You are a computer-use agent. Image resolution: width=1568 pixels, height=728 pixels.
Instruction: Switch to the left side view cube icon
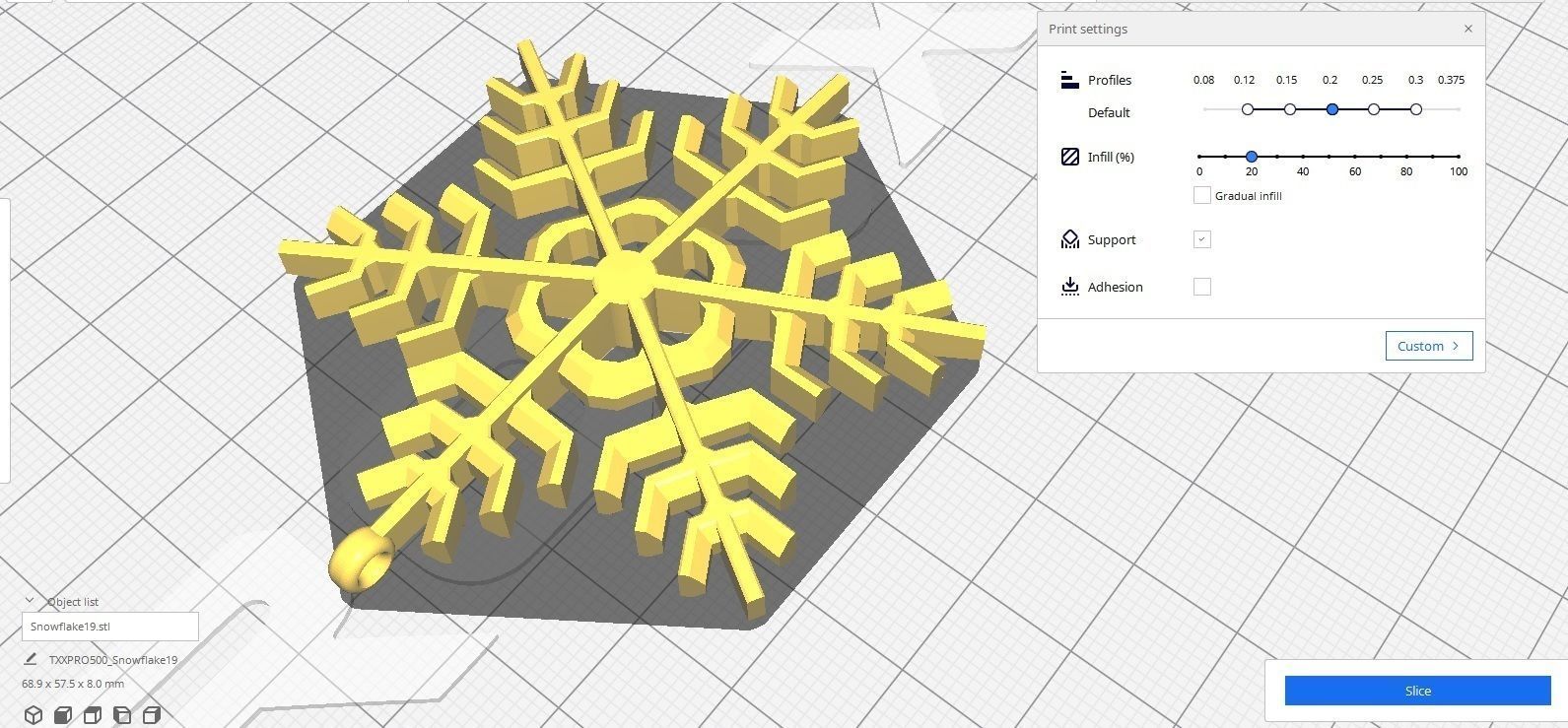click(x=122, y=714)
